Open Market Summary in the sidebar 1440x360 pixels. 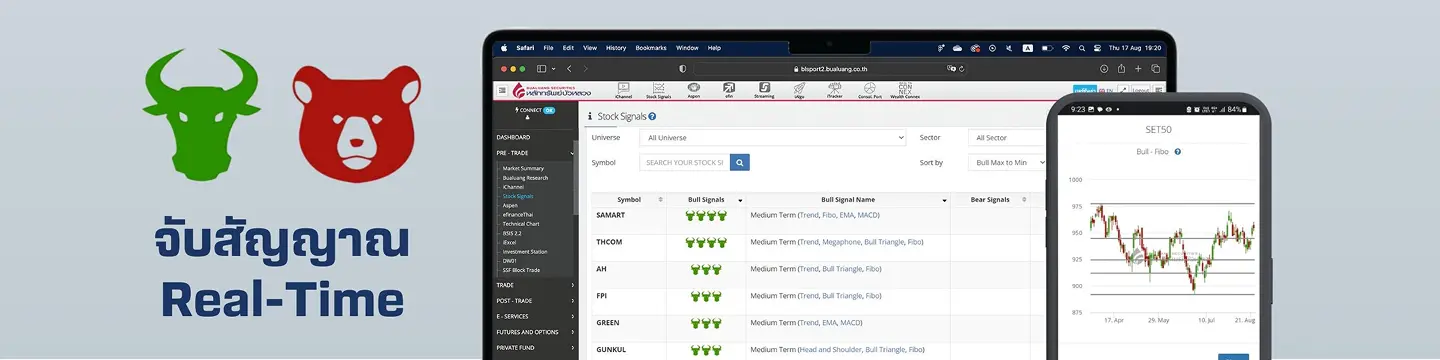tap(523, 168)
